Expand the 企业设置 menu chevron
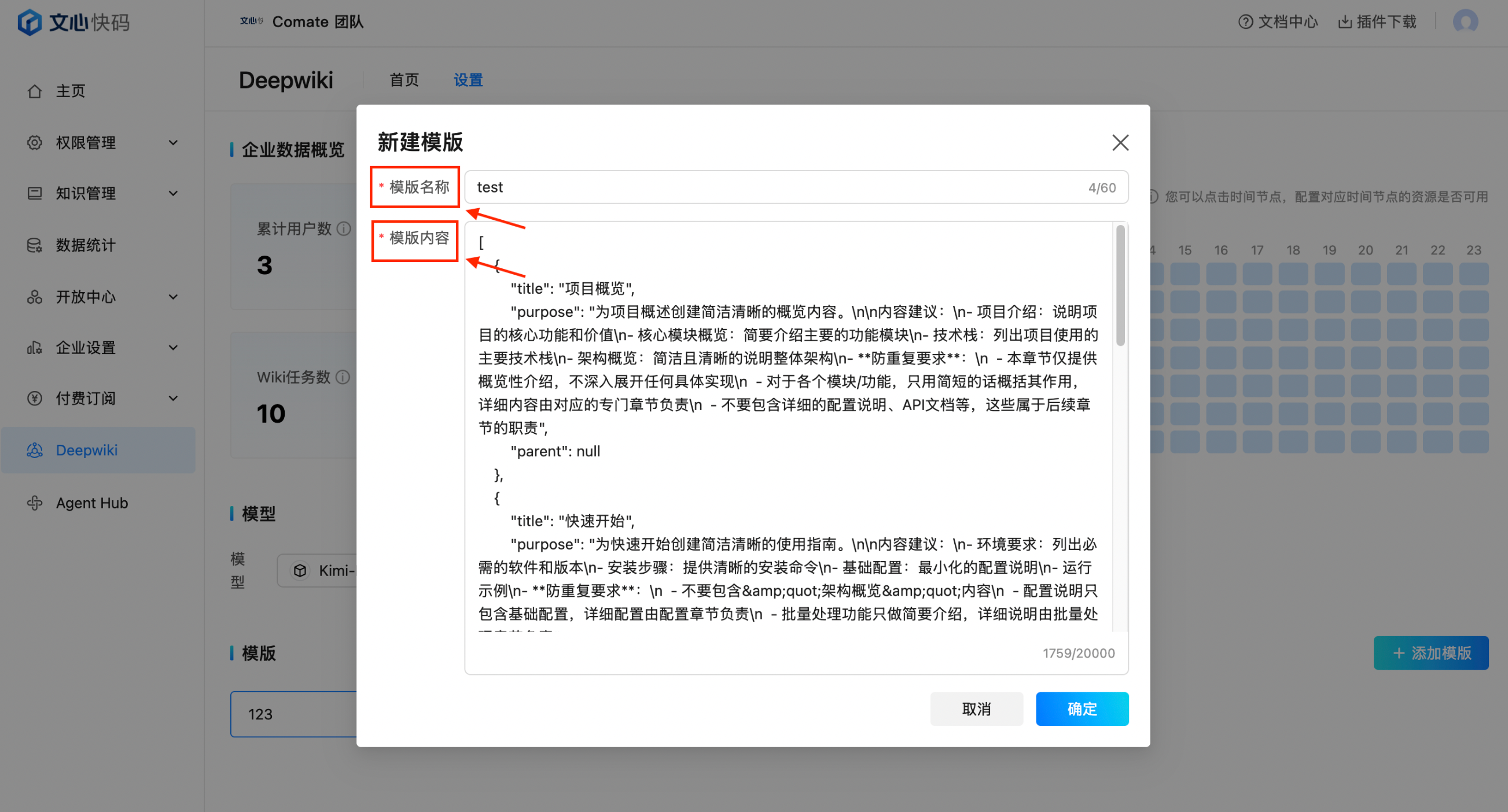 coord(173,348)
